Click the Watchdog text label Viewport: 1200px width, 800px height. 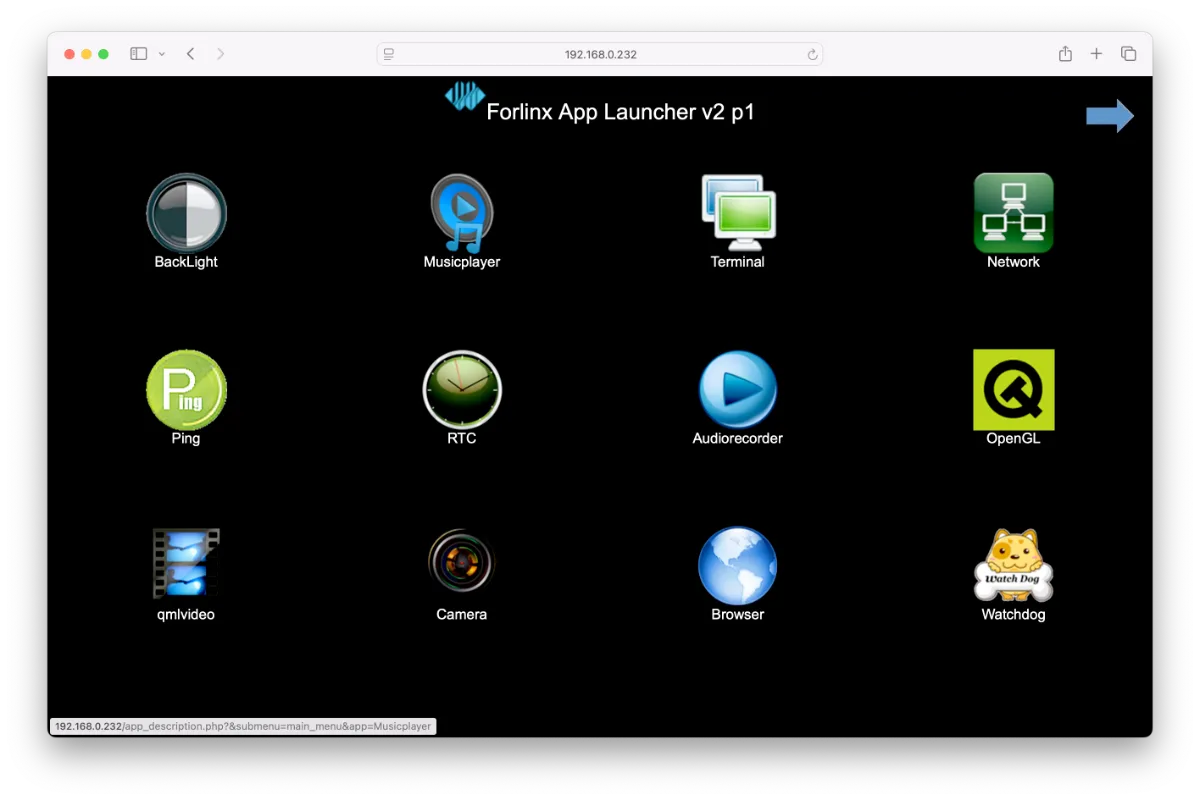coord(1013,615)
